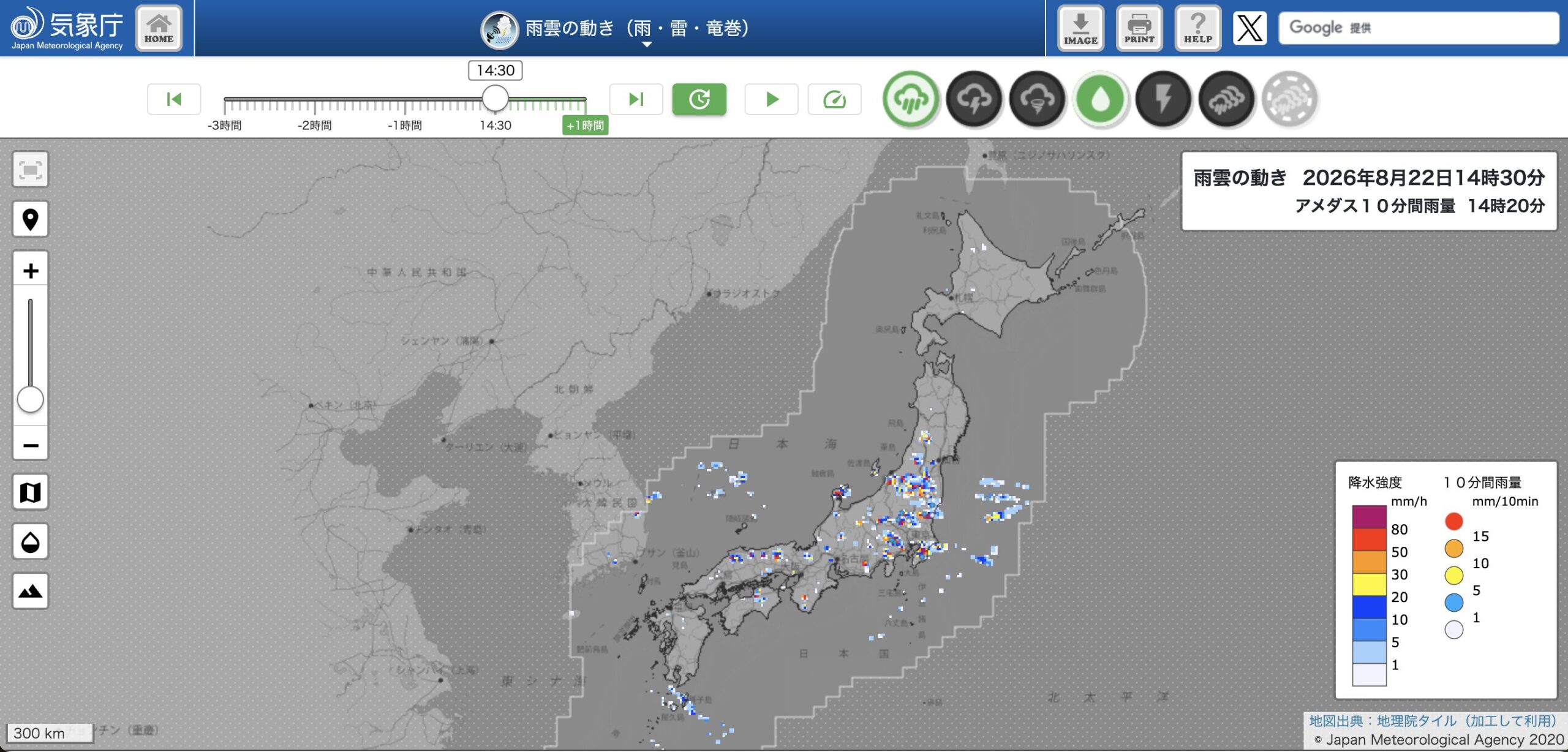
Task: Open the 地図出典：地理院タイル link
Action: [1433, 721]
